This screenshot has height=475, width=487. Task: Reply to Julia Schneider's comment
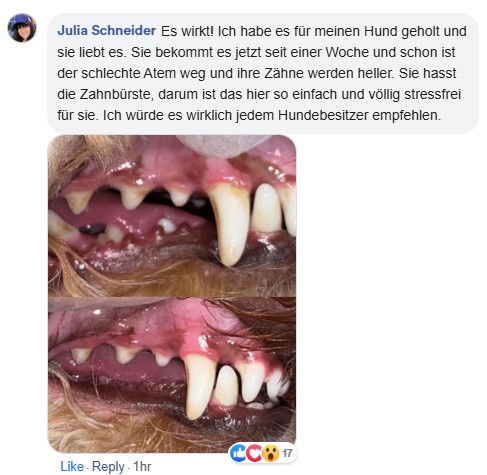click(x=108, y=466)
